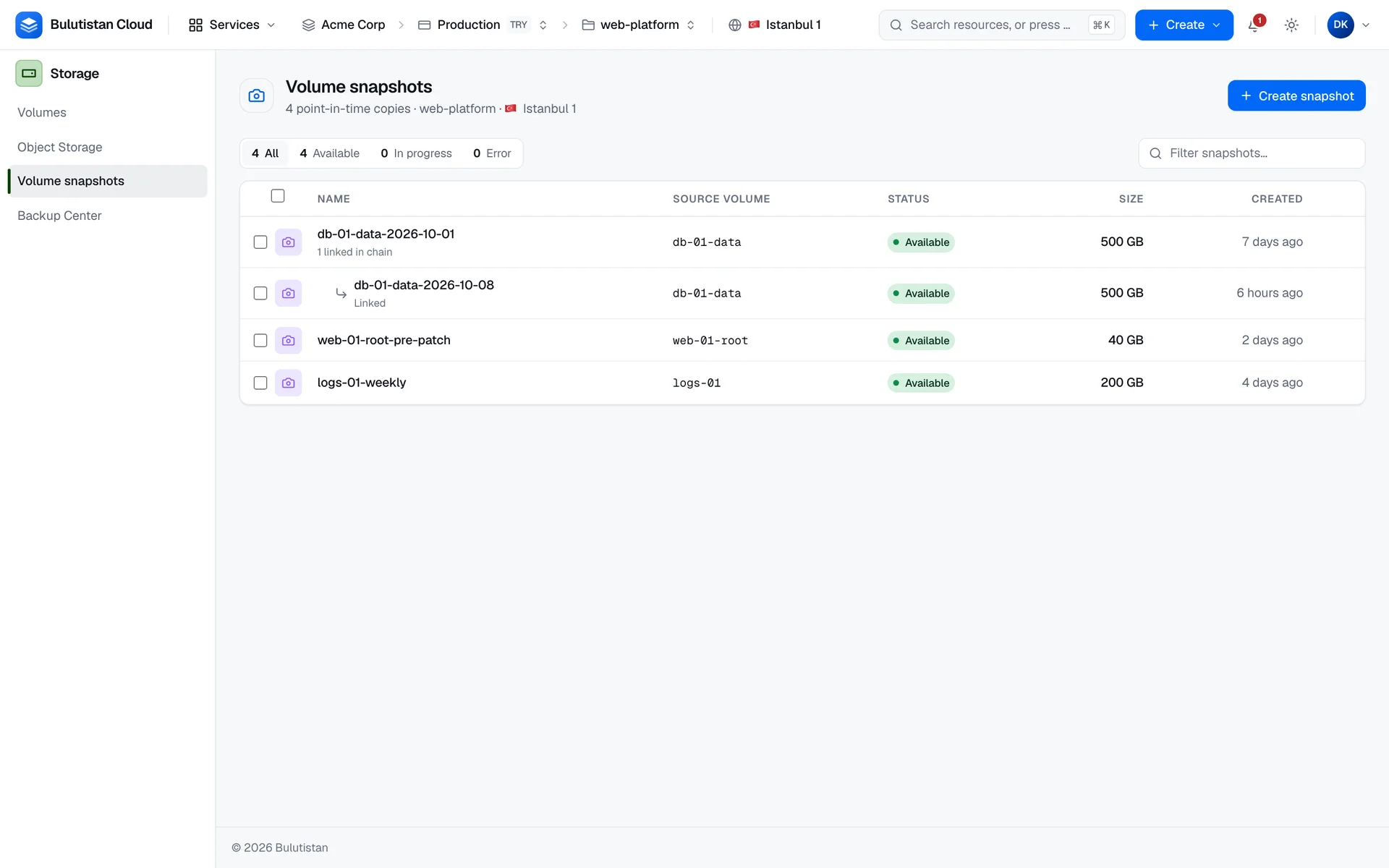Toggle light/dark theme sun icon
This screenshot has width=1389, height=868.
pos(1291,25)
